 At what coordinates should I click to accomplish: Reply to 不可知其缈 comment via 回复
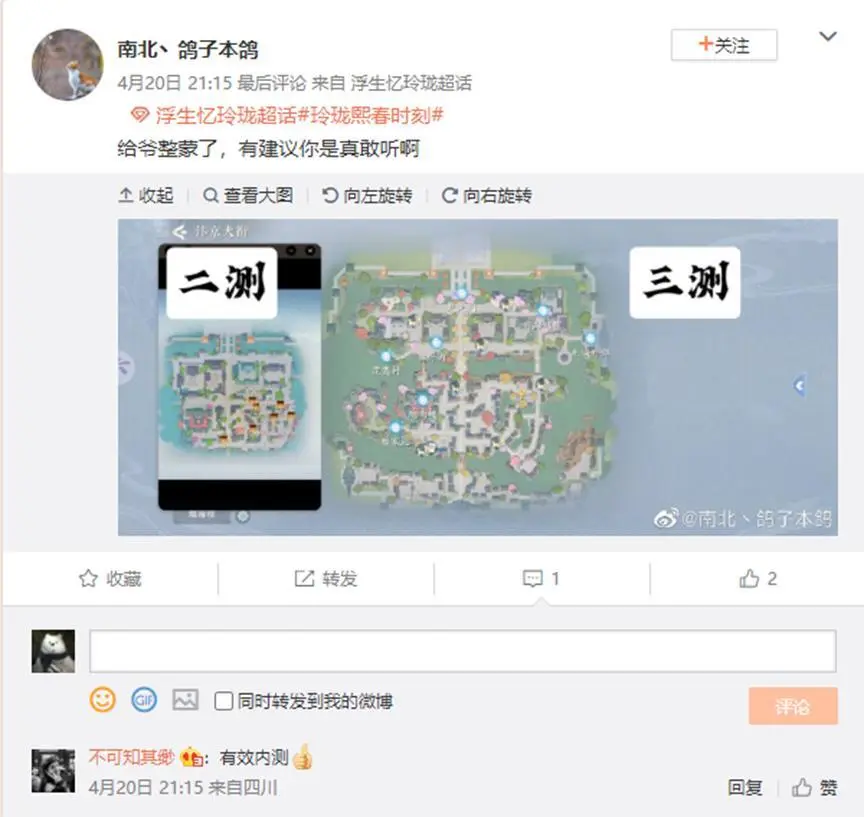point(745,787)
